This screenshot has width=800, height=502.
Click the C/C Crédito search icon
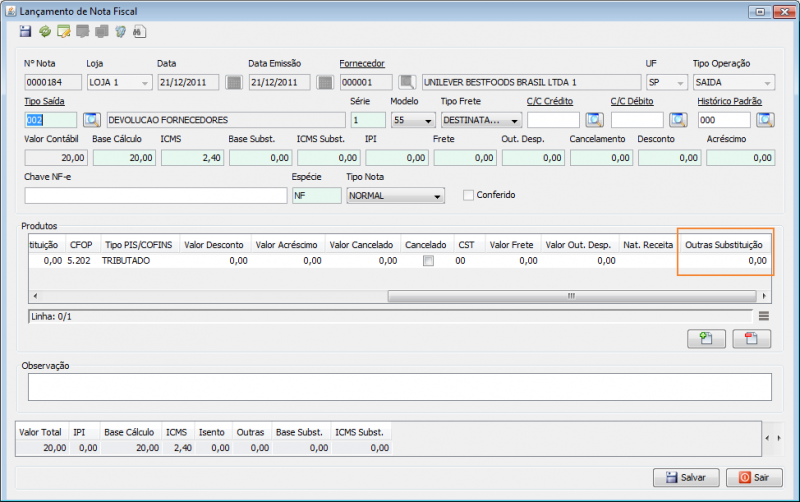(594, 120)
